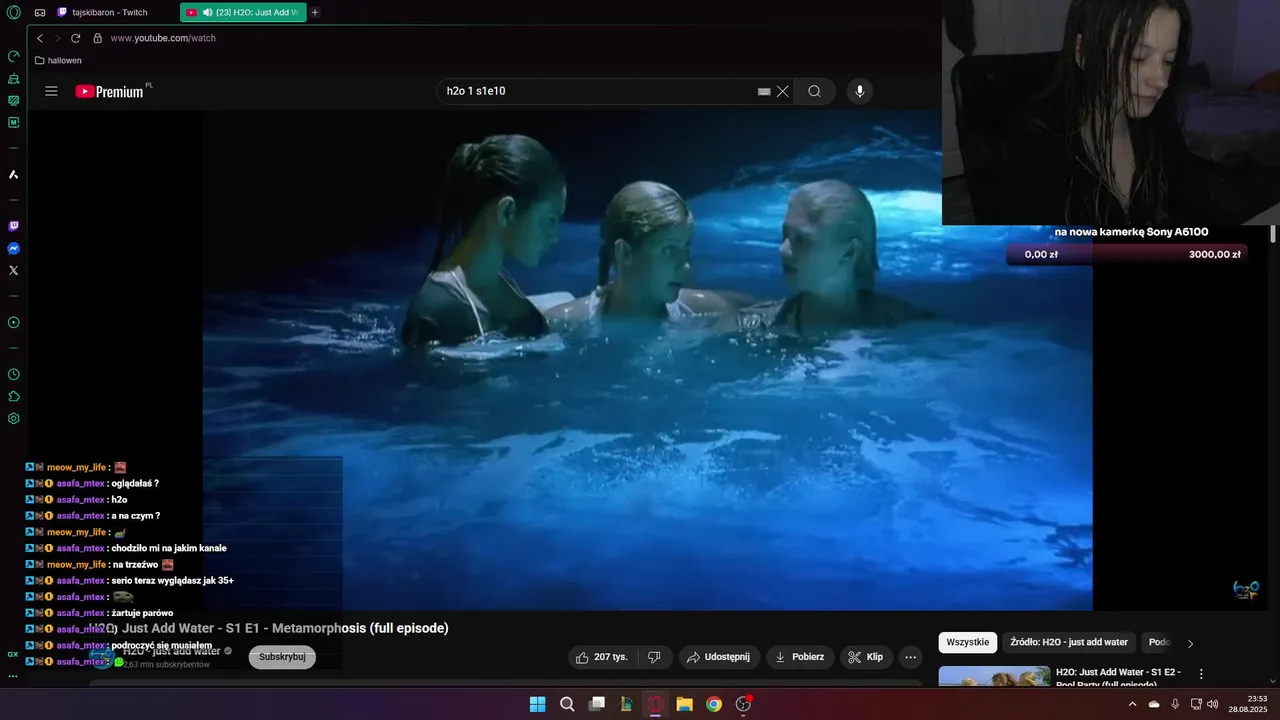Submit search with magnifier button
Image resolution: width=1280 pixels, height=720 pixels.
pos(814,91)
